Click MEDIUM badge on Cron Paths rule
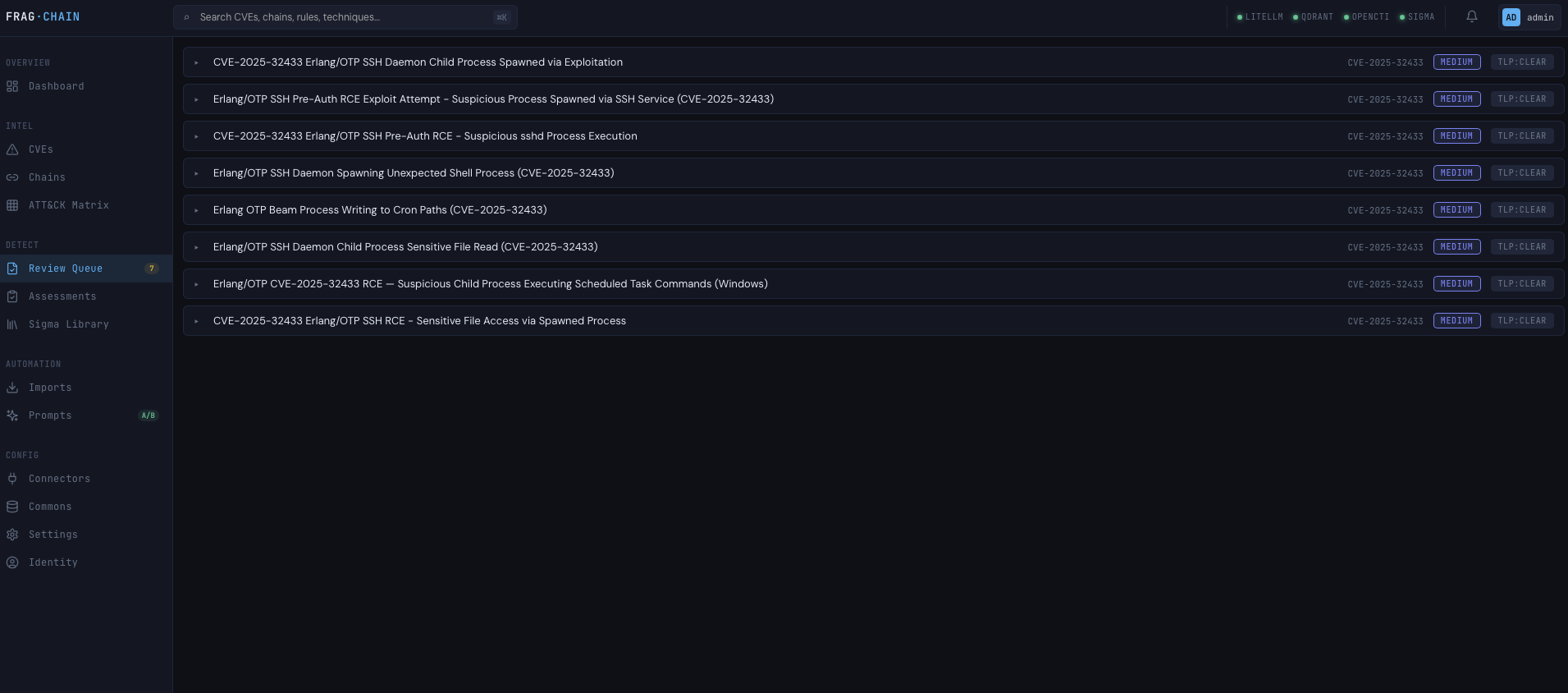 click(1456, 210)
